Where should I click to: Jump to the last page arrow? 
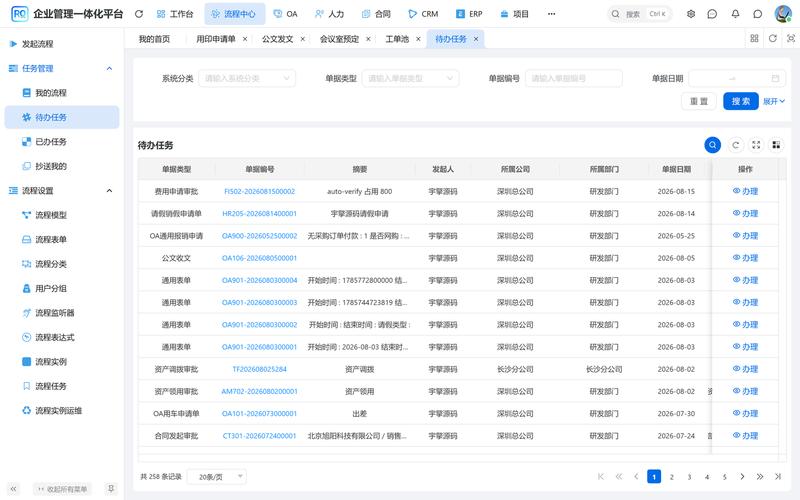[x=778, y=477]
